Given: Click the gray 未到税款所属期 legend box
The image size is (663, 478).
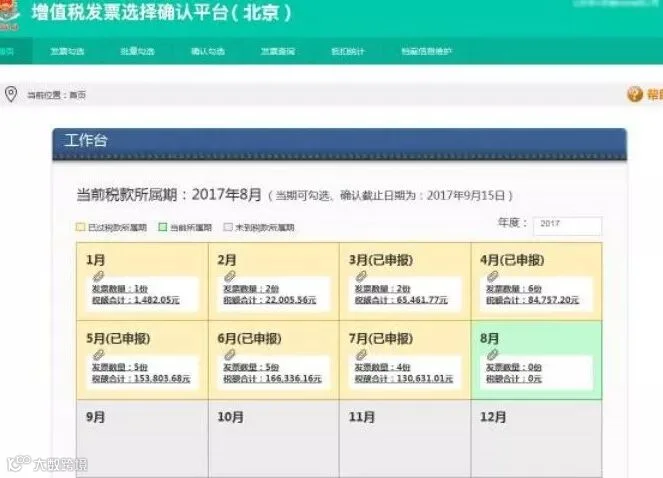Looking at the screenshot, I should point(228,227).
